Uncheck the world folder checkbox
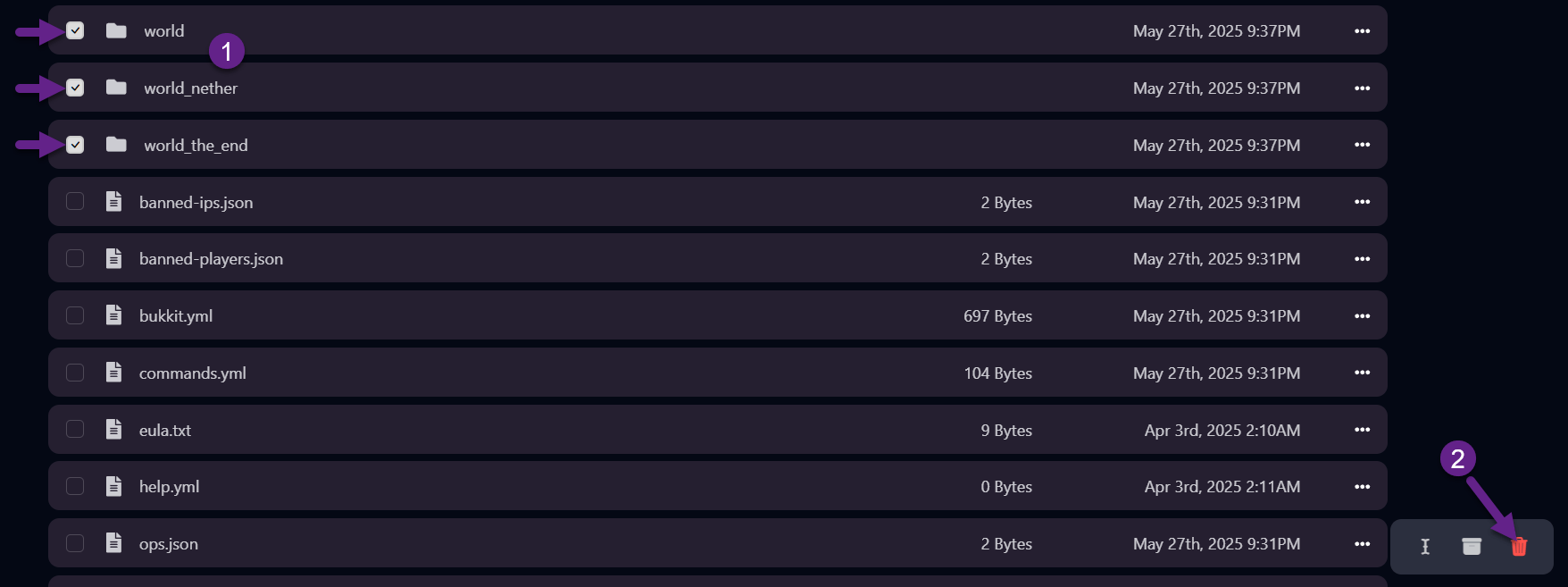This screenshot has height=587, width=1568. coord(75,31)
